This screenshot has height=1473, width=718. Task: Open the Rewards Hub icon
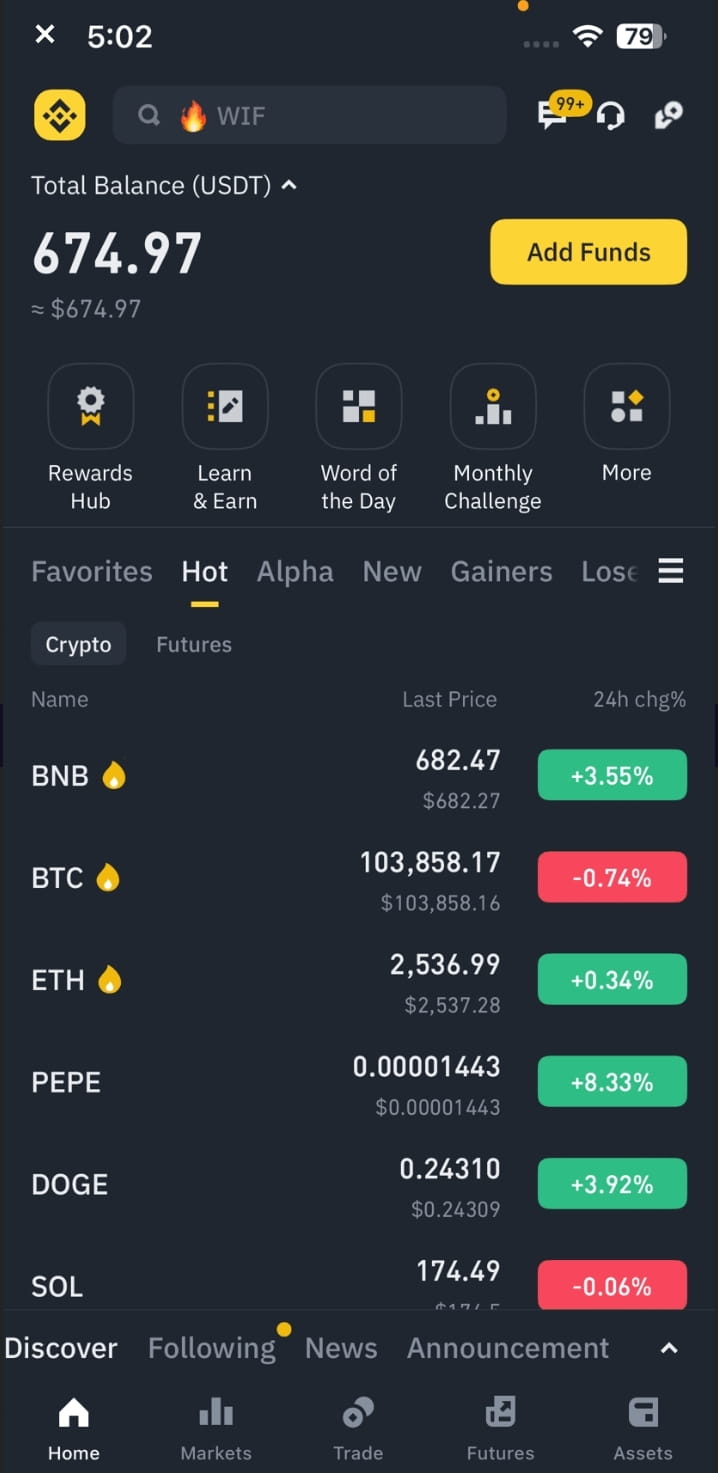point(90,406)
